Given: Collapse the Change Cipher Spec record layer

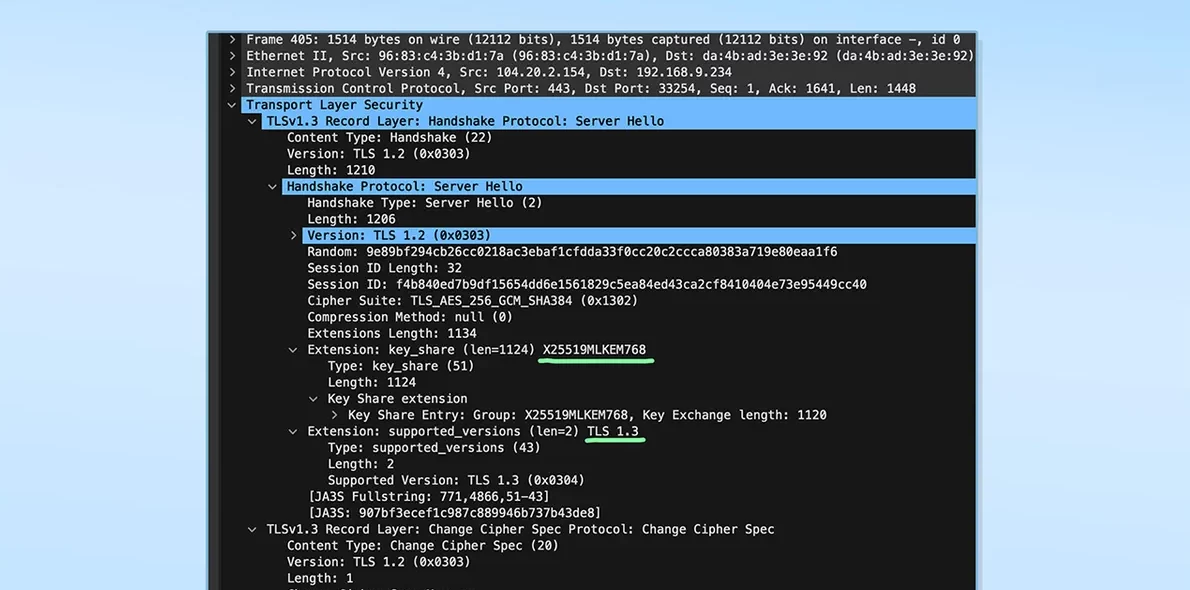Looking at the screenshot, I should [252, 530].
